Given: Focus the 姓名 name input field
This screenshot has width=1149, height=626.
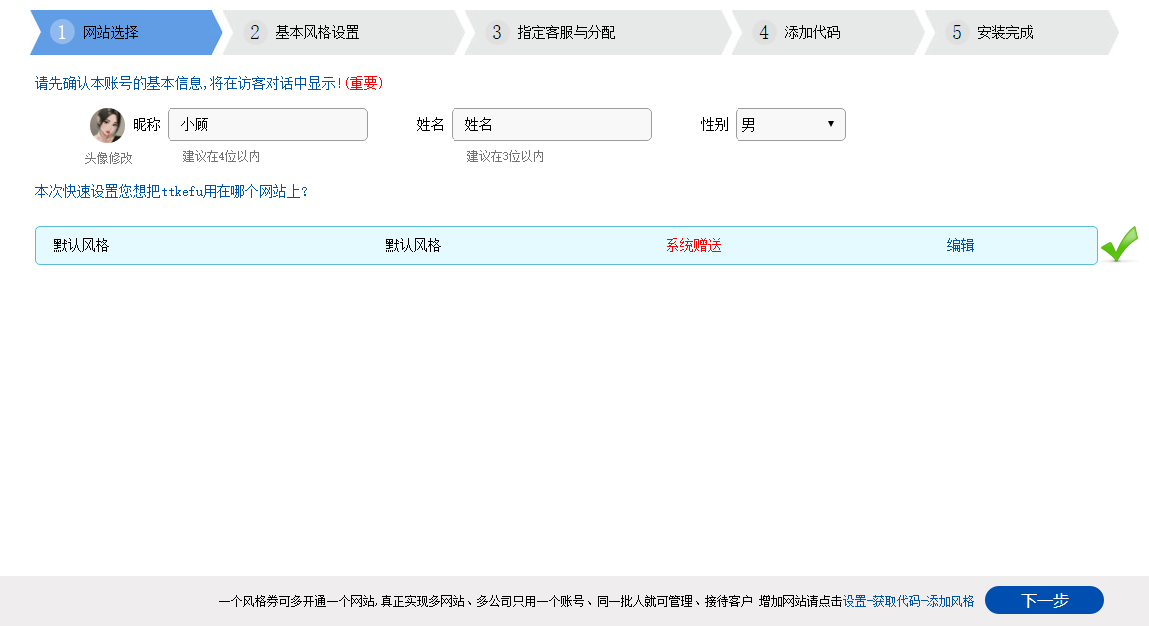Looking at the screenshot, I should pos(552,125).
